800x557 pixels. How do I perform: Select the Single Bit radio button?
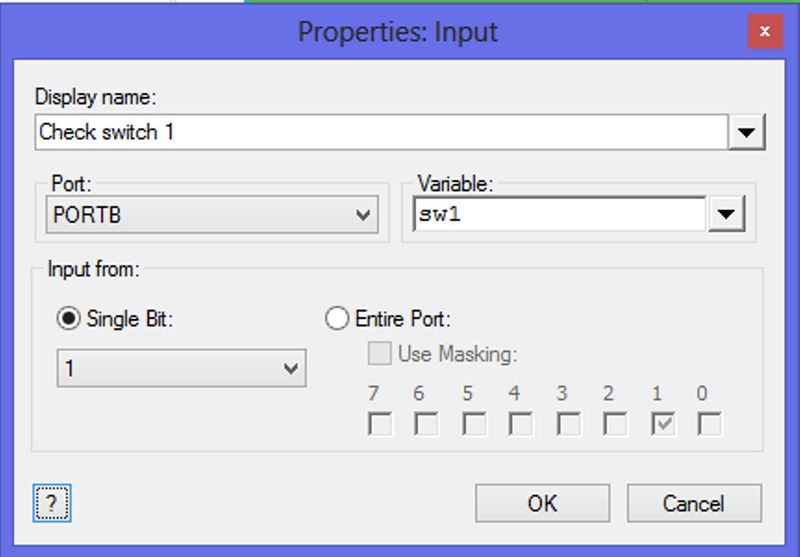68,319
